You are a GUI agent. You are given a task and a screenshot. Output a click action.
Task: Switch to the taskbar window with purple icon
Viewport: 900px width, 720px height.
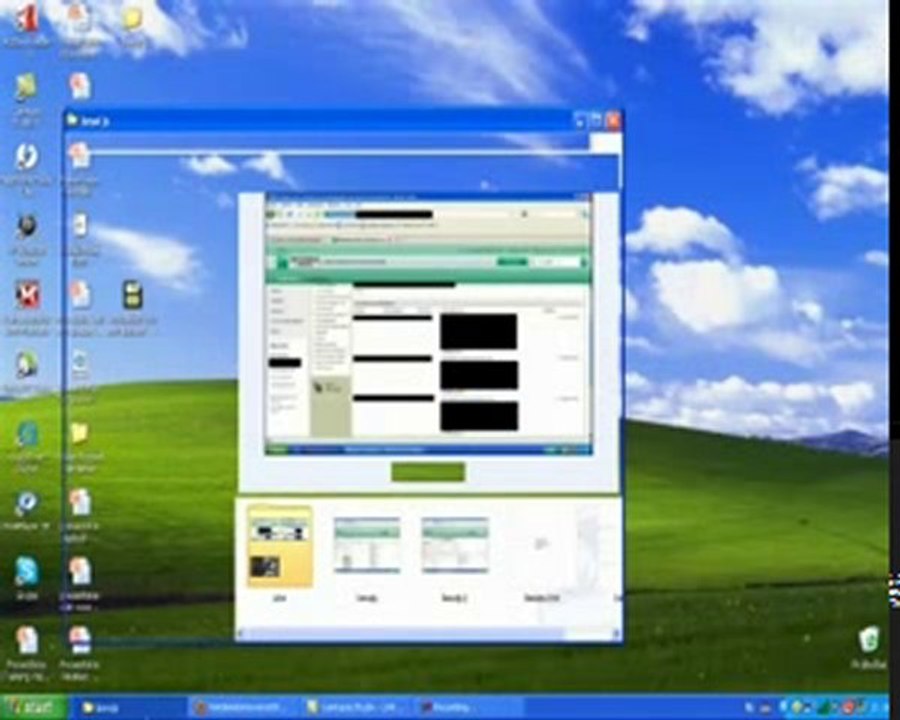click(468, 707)
